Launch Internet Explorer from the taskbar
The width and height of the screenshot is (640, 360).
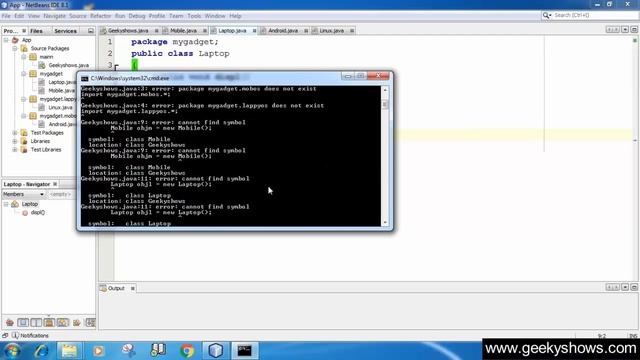[x=41, y=351]
